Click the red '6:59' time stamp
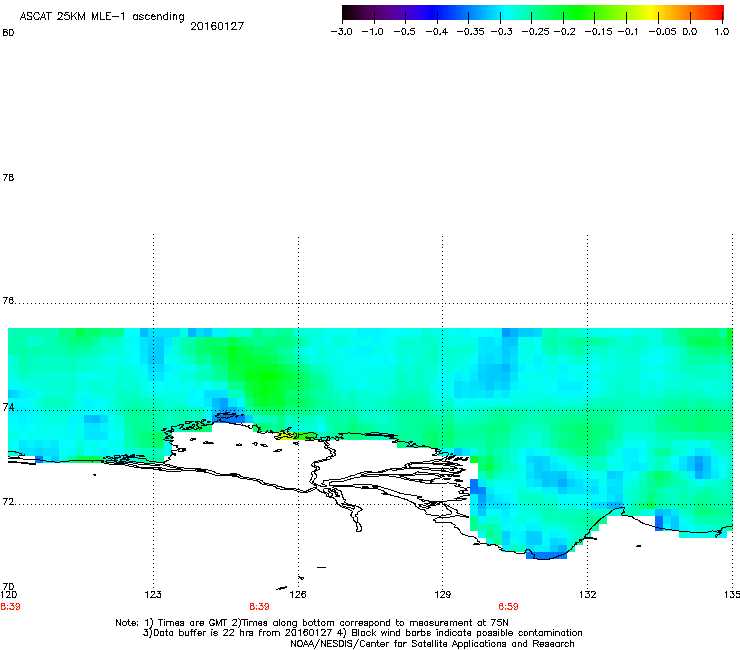This screenshot has width=740, height=650. click(x=508, y=607)
